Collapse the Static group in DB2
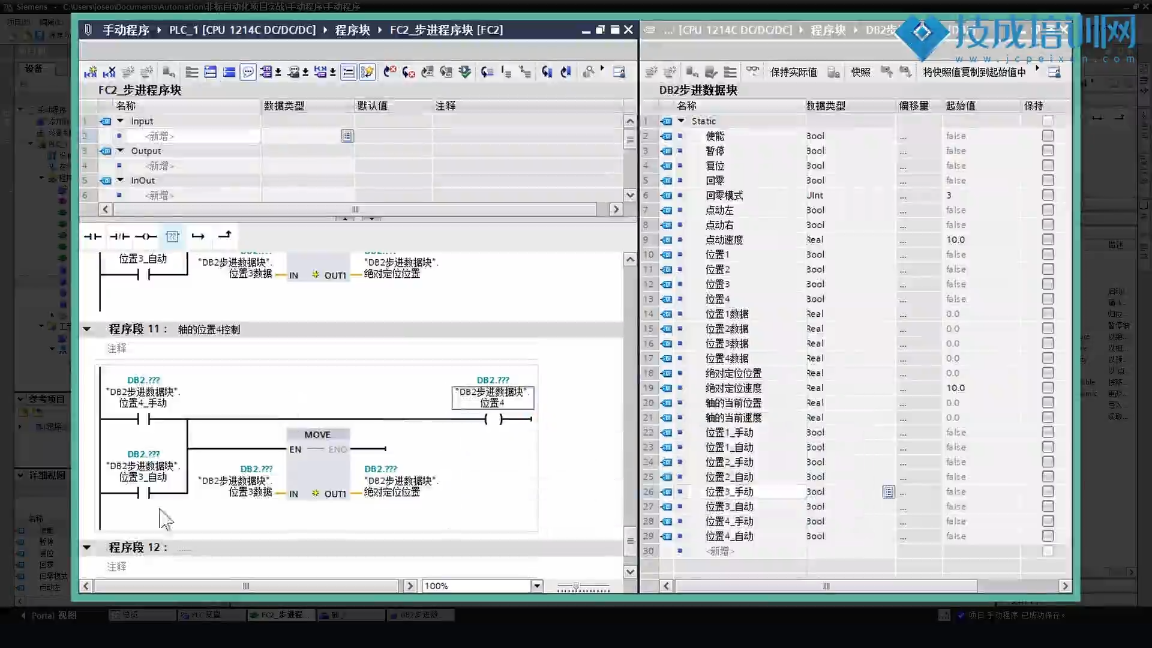The width and height of the screenshot is (1152, 648). (x=681, y=121)
